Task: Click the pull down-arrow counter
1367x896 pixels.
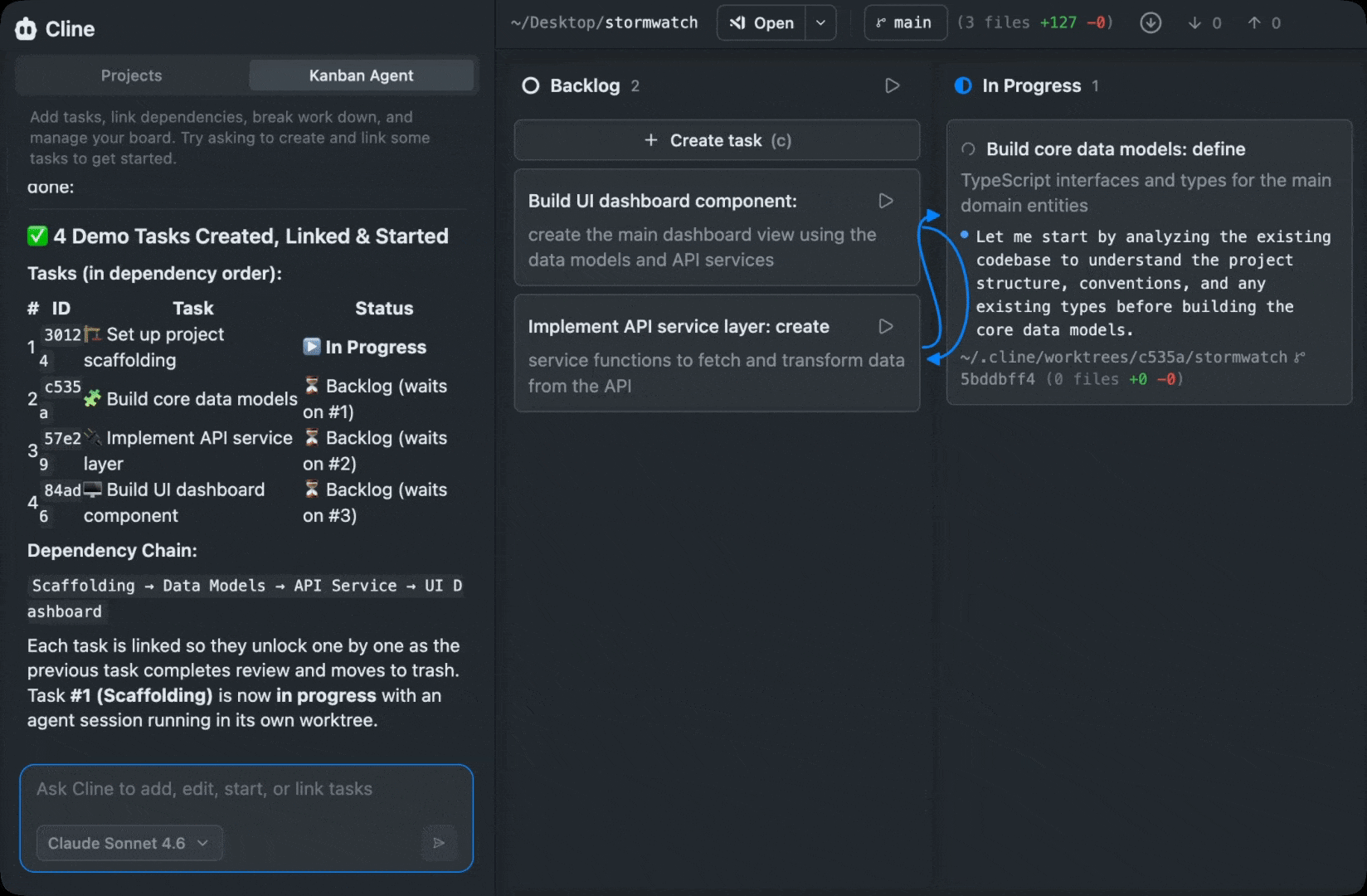Action: (x=1204, y=23)
